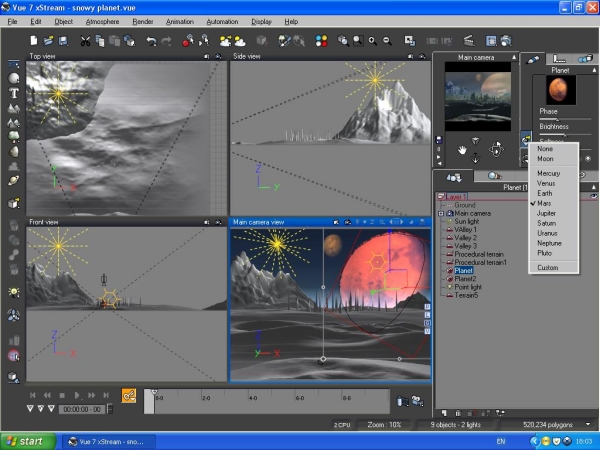Screen dimensions: 600x450
Task: Switch to the Animation properties tab
Action: (x=585, y=59)
